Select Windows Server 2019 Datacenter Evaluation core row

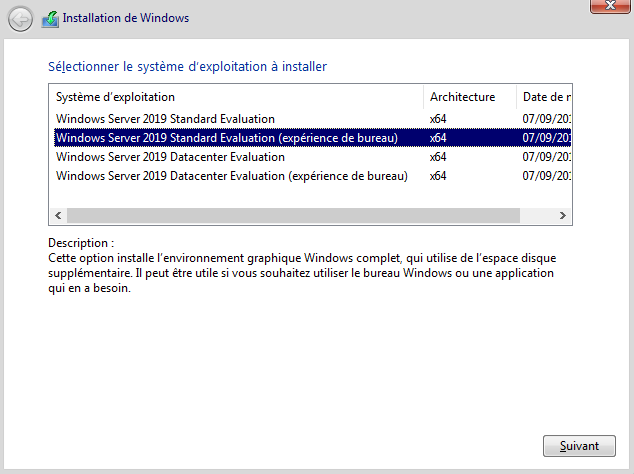point(312,157)
